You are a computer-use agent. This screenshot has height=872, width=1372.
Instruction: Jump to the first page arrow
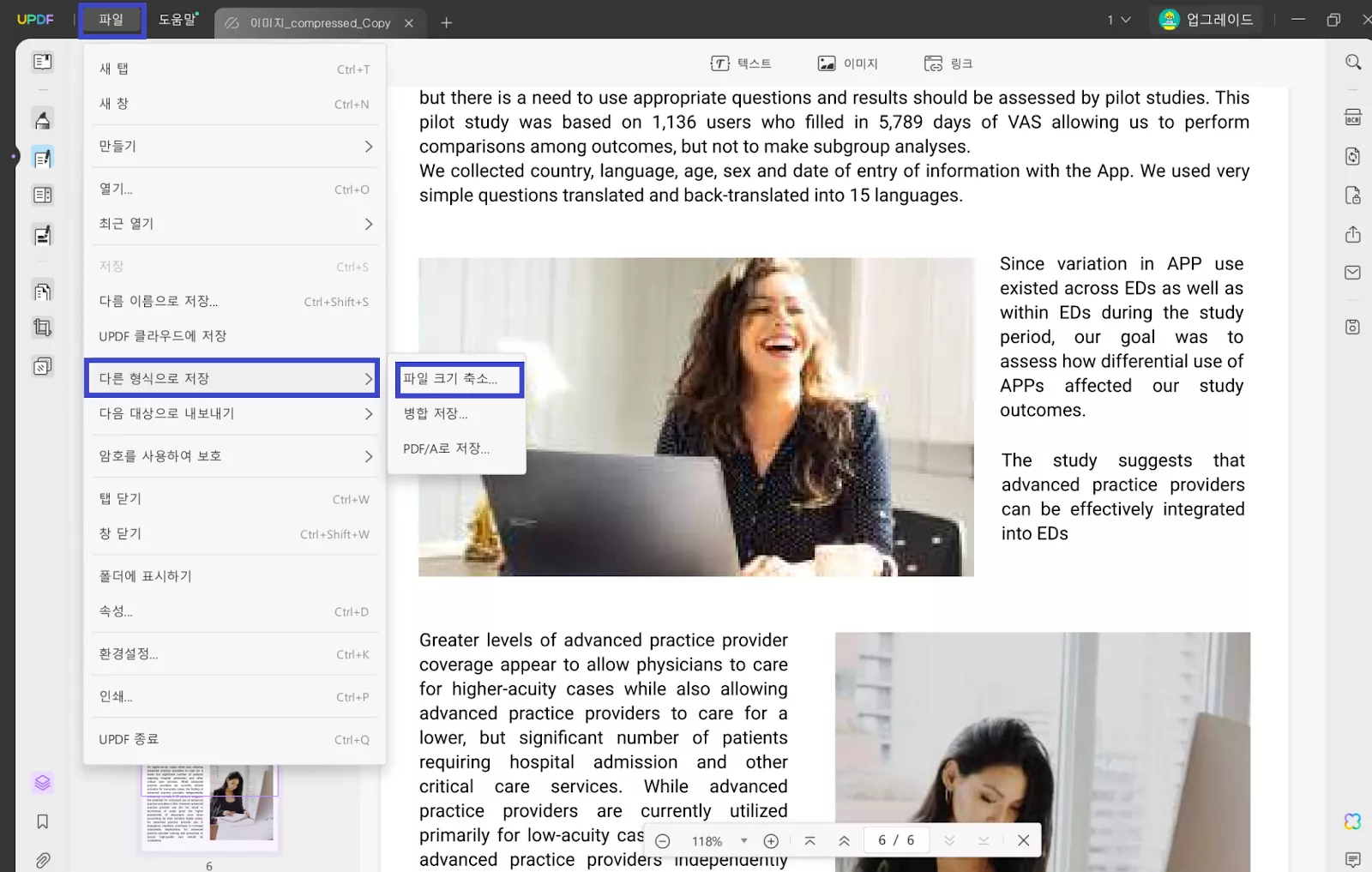pos(809,841)
